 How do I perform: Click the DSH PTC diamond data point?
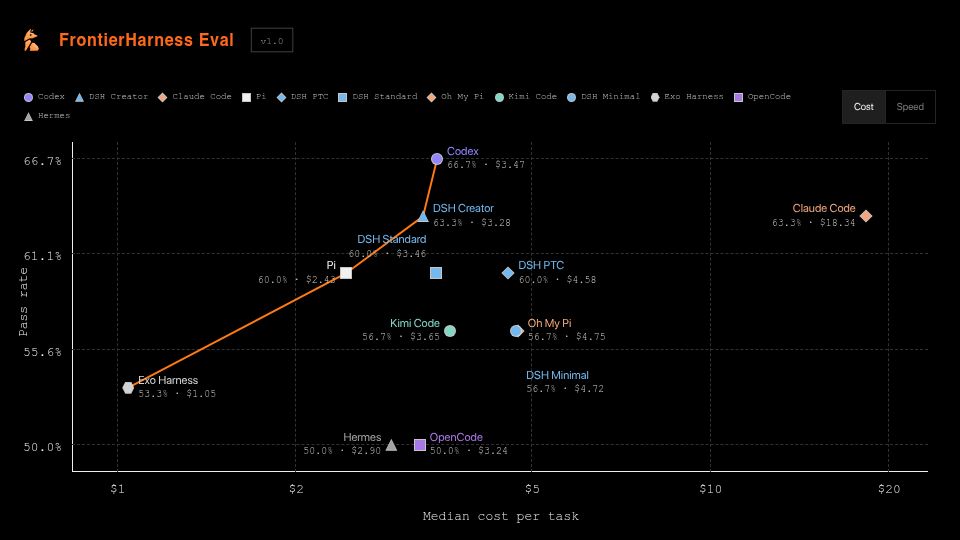click(x=508, y=273)
